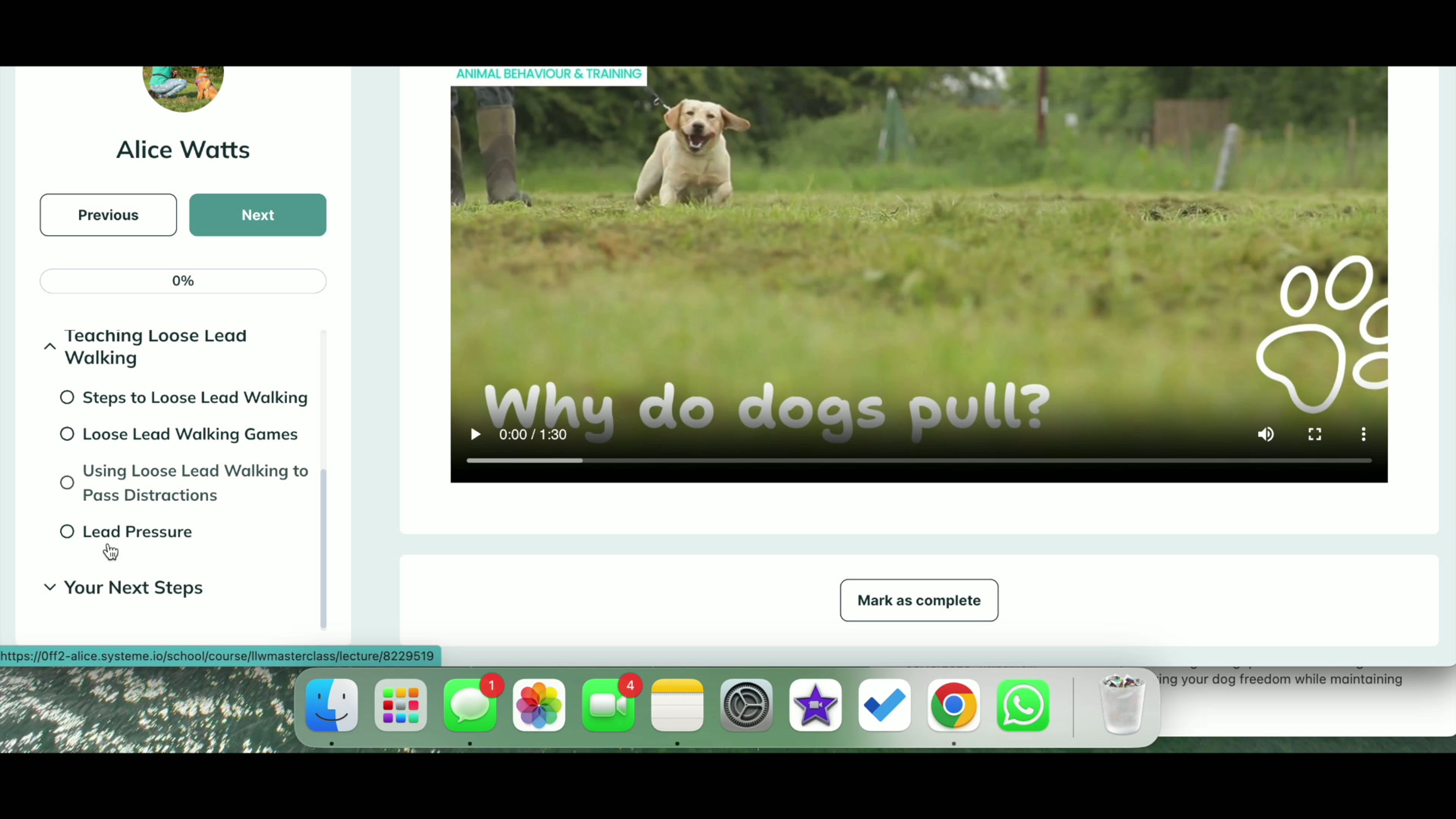Launch FaceTime from the dock
This screenshot has width=1456, height=819.
608,705
